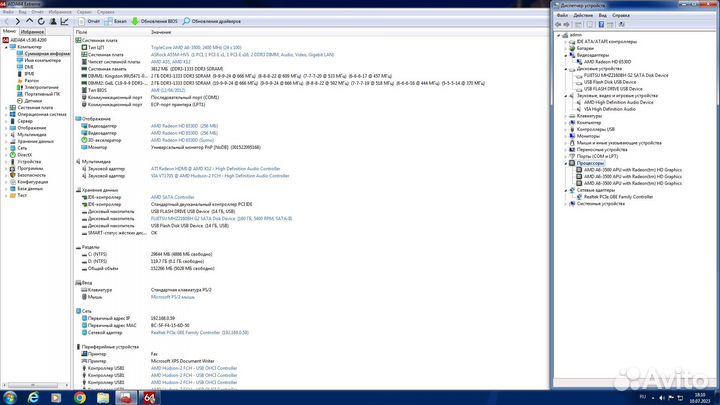Select Порты (COM и LPT) in Device Manager
720x405 pixels.
(597, 156)
